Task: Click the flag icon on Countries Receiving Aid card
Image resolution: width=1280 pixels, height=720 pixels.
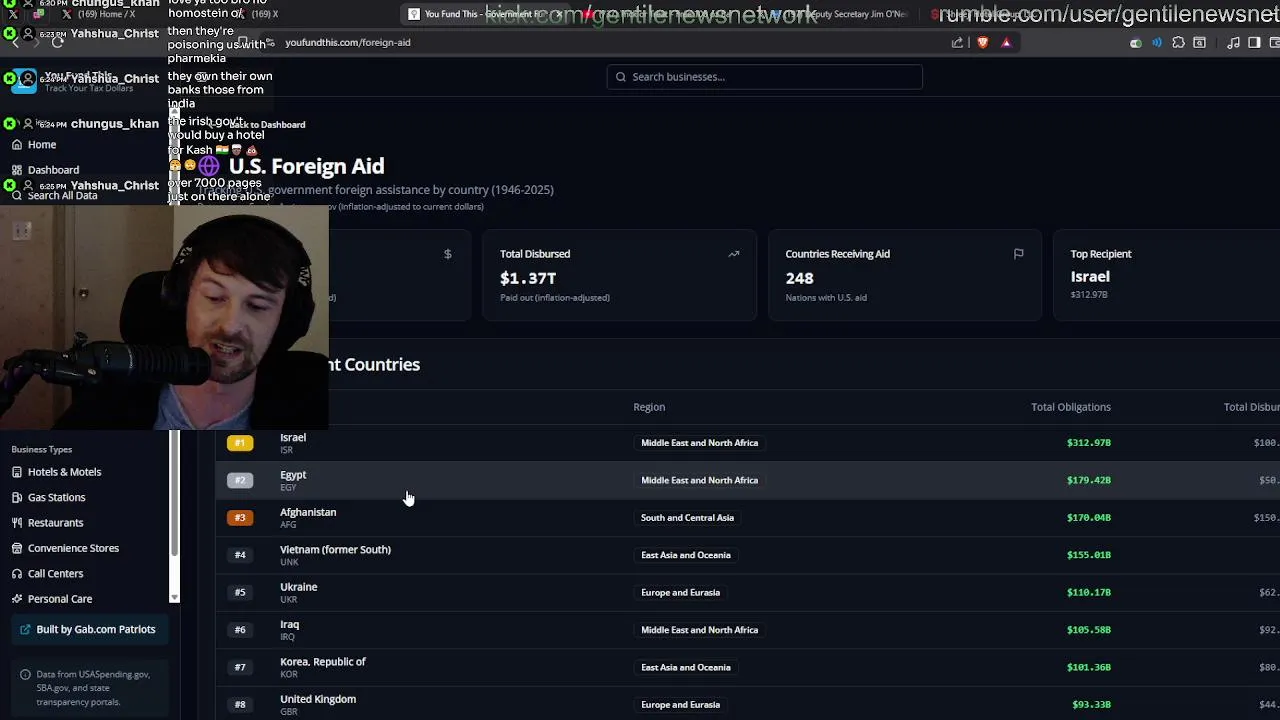Action: pyautogui.click(x=1018, y=254)
